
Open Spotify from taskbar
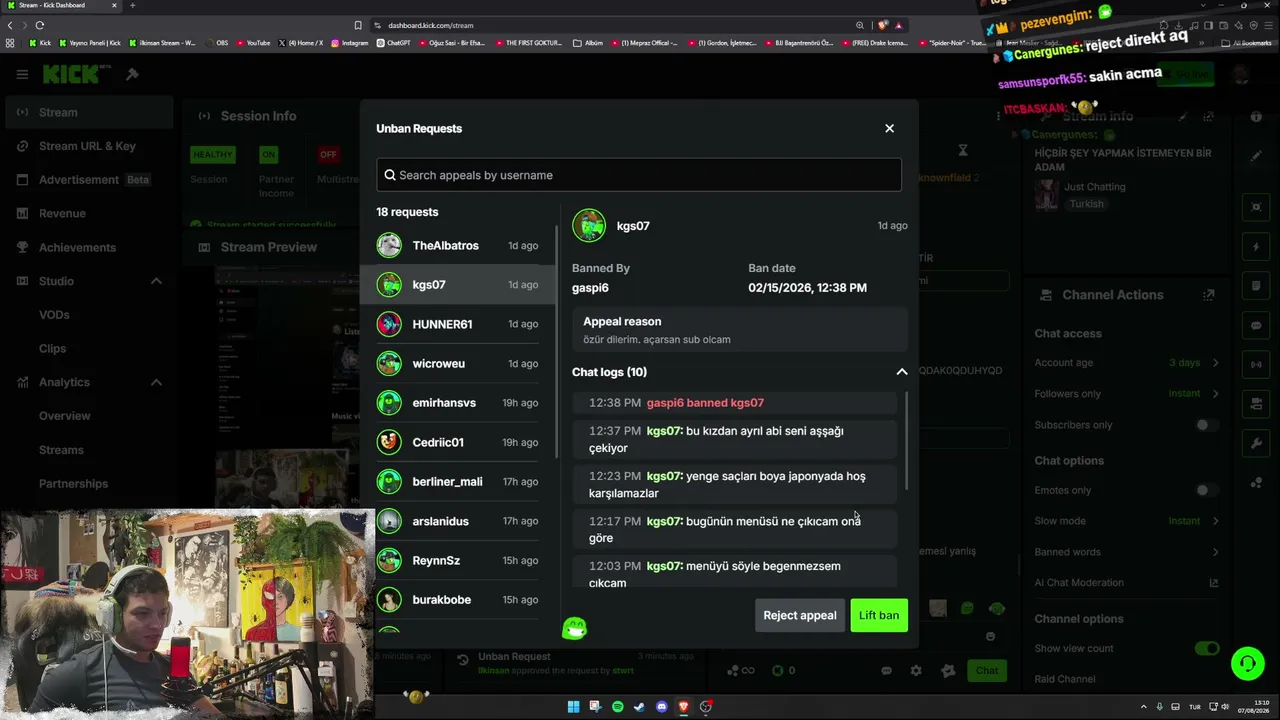tap(617, 707)
